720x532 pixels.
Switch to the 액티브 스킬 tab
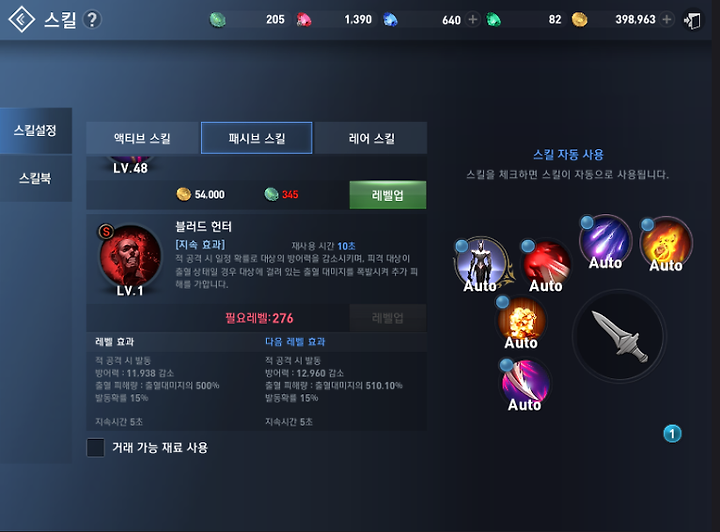[x=142, y=138]
